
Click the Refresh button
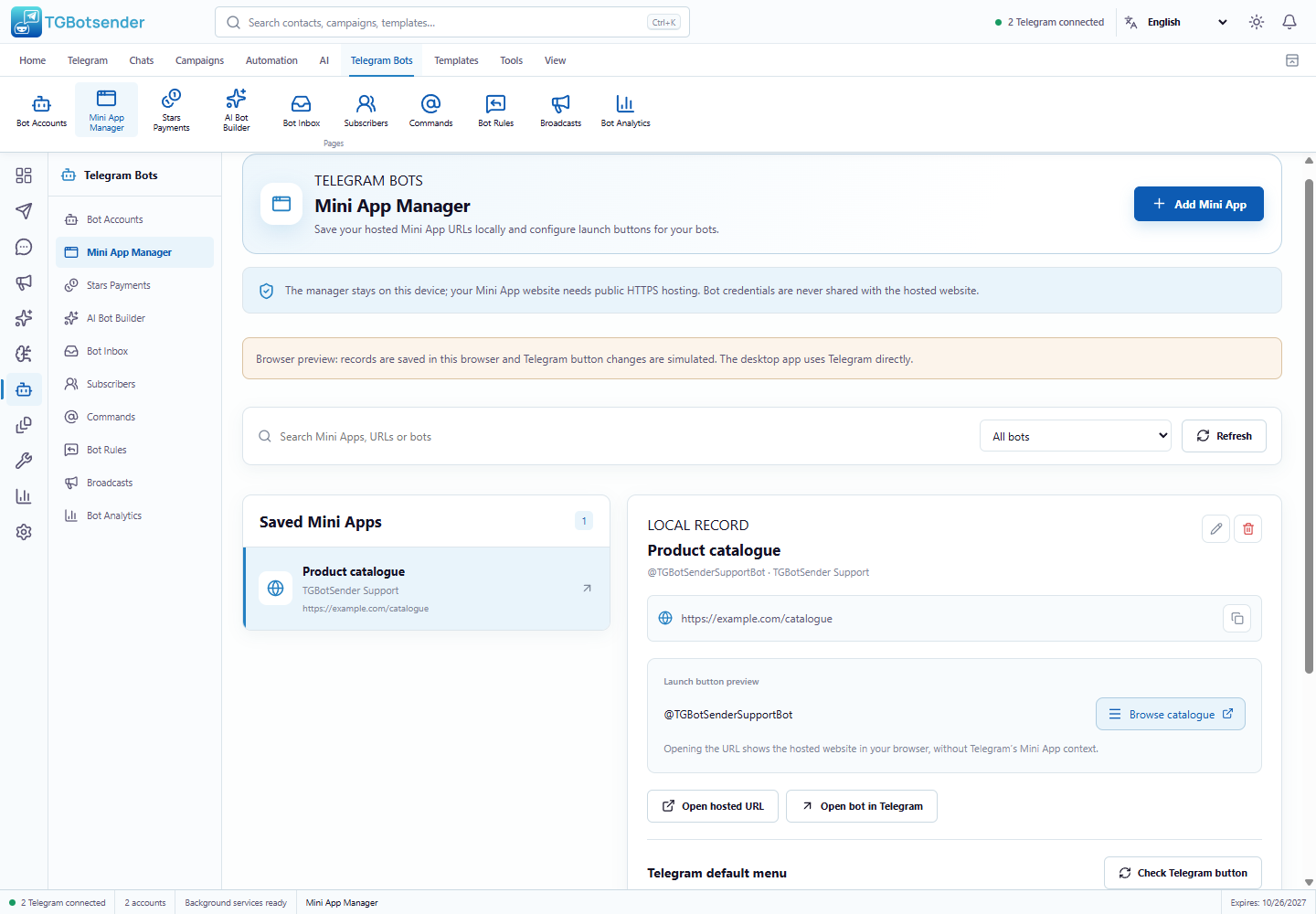(1224, 436)
